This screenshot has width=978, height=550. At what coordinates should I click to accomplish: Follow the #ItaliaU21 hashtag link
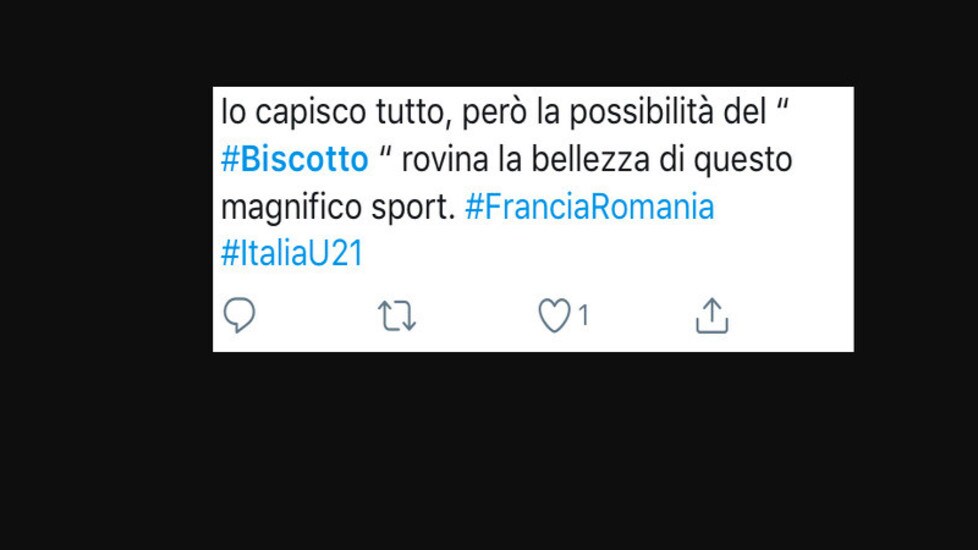click(x=292, y=254)
